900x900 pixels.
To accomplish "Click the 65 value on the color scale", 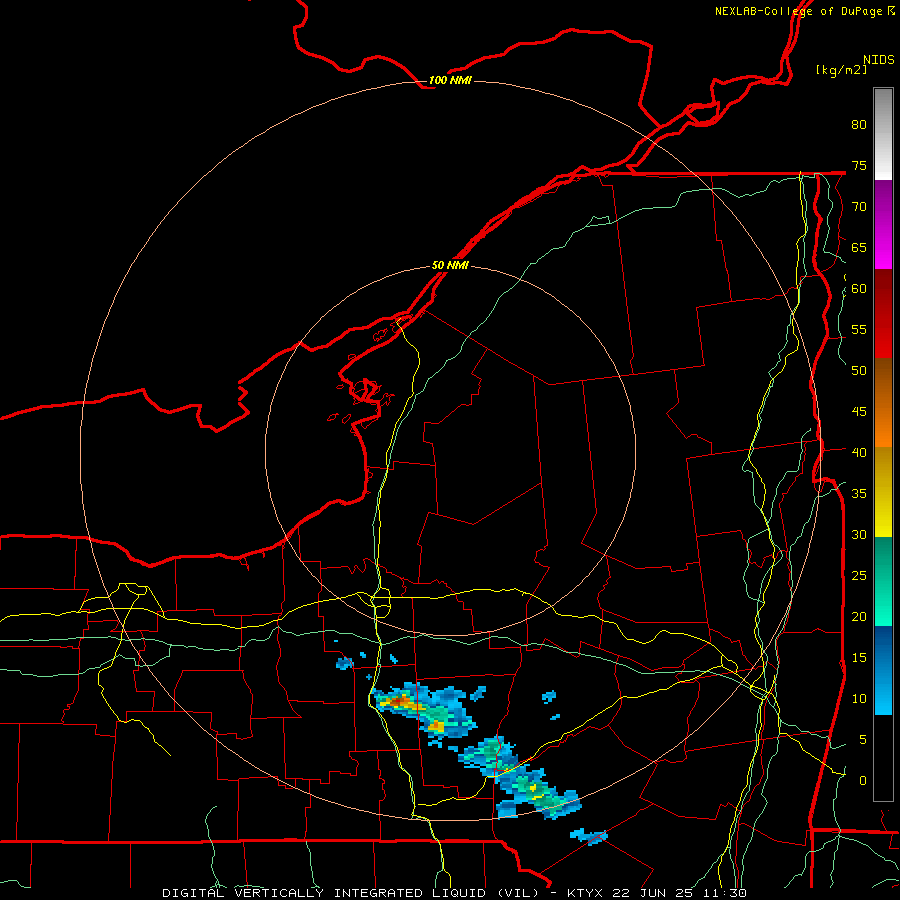I will coord(859,247).
